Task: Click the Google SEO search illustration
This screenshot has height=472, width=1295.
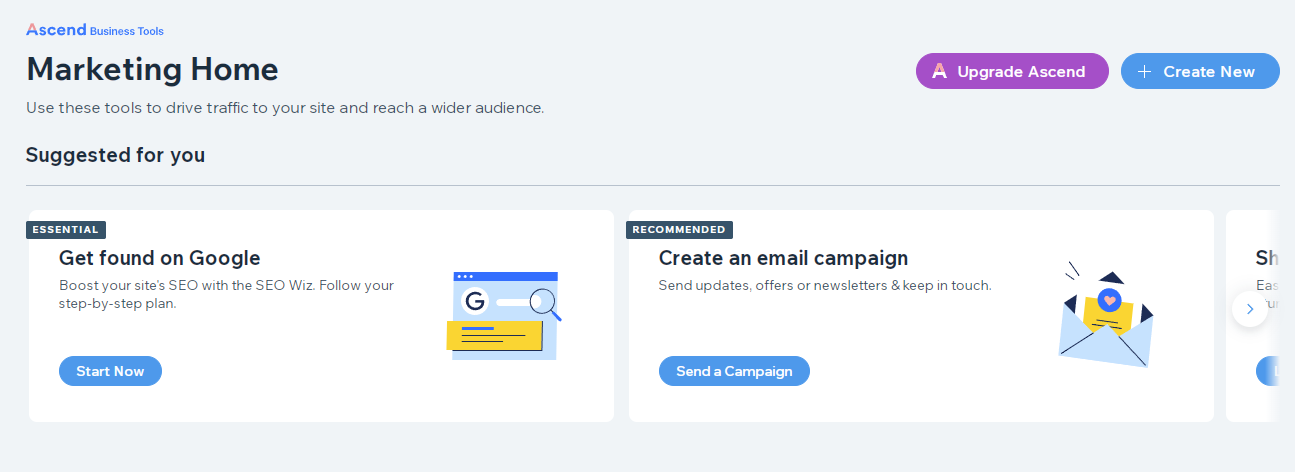Action: click(x=504, y=315)
